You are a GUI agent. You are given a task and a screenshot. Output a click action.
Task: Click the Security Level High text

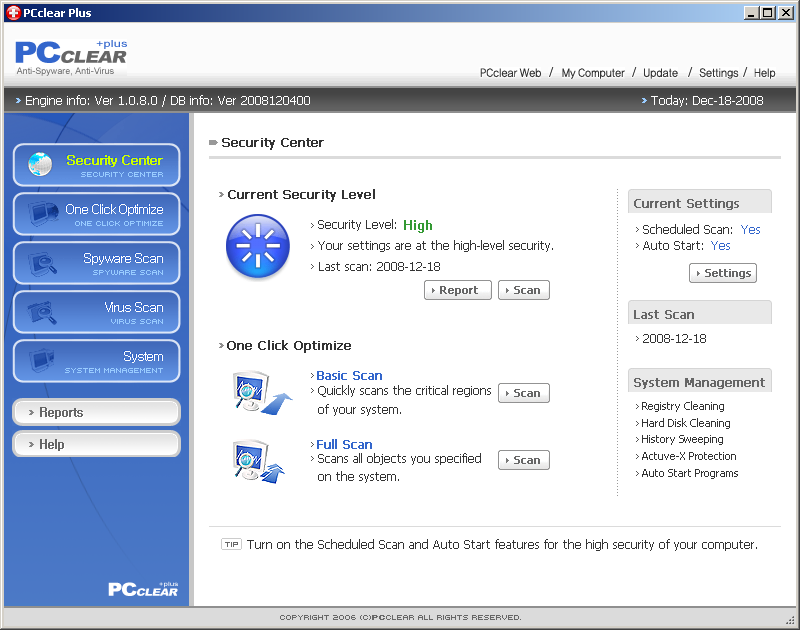[x=417, y=225]
